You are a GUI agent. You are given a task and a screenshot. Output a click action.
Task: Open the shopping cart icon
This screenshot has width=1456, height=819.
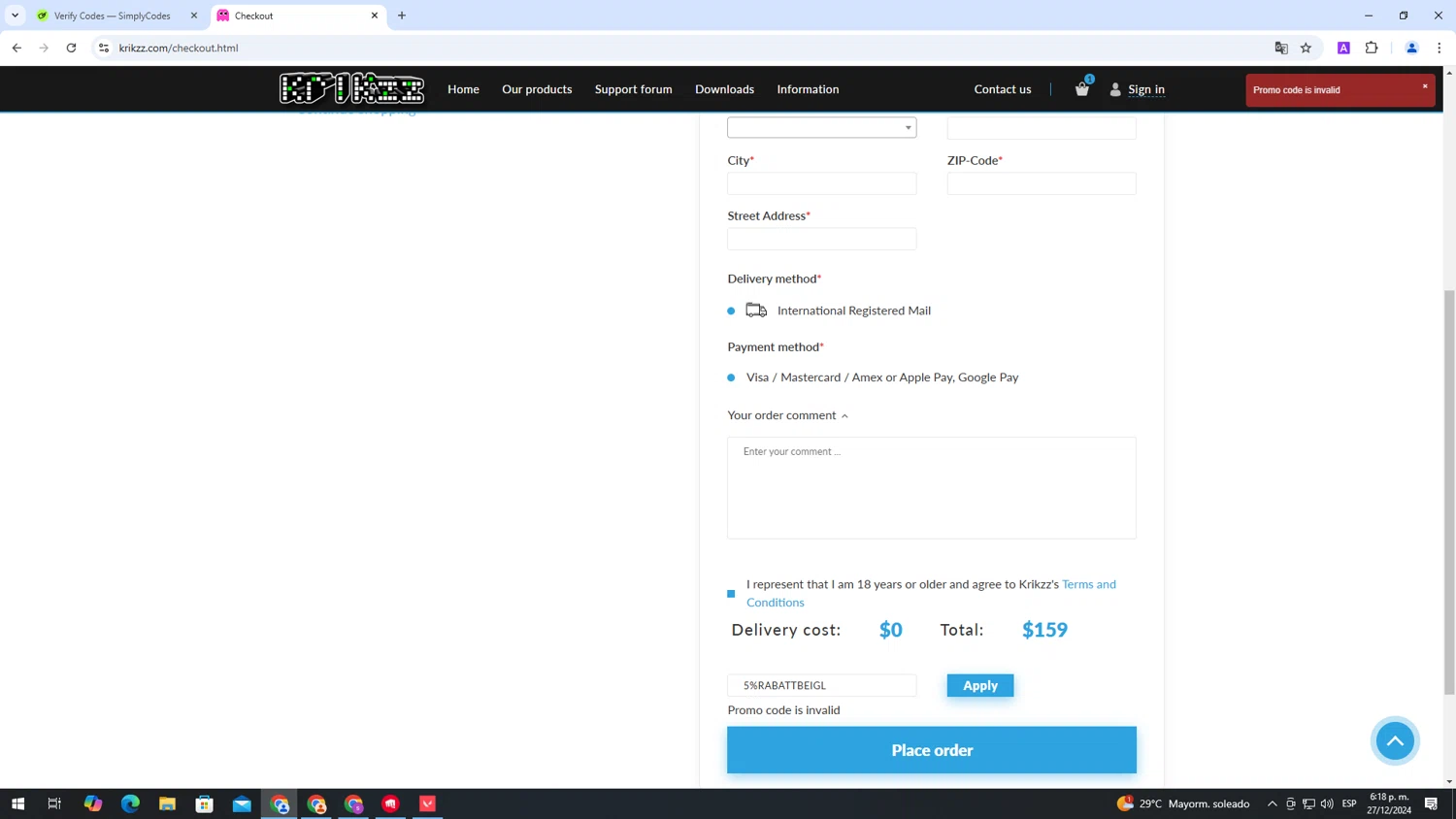tap(1082, 89)
